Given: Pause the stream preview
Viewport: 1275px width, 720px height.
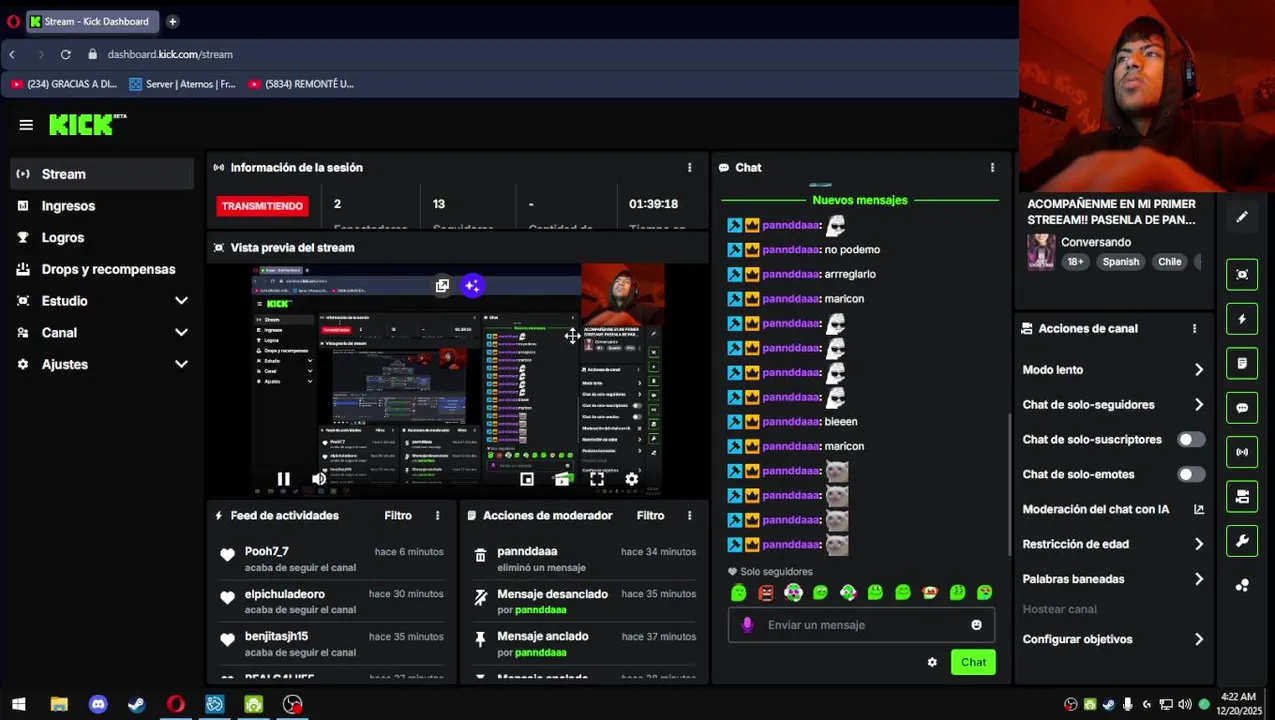Looking at the screenshot, I should pyautogui.click(x=283, y=480).
